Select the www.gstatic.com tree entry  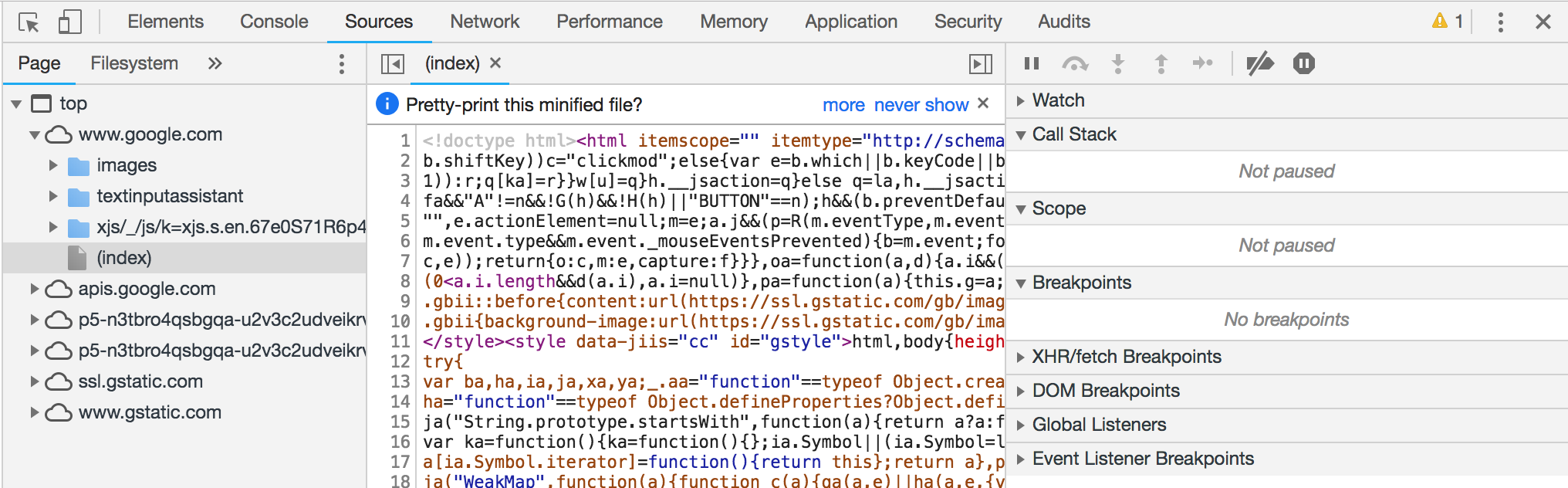point(150,412)
